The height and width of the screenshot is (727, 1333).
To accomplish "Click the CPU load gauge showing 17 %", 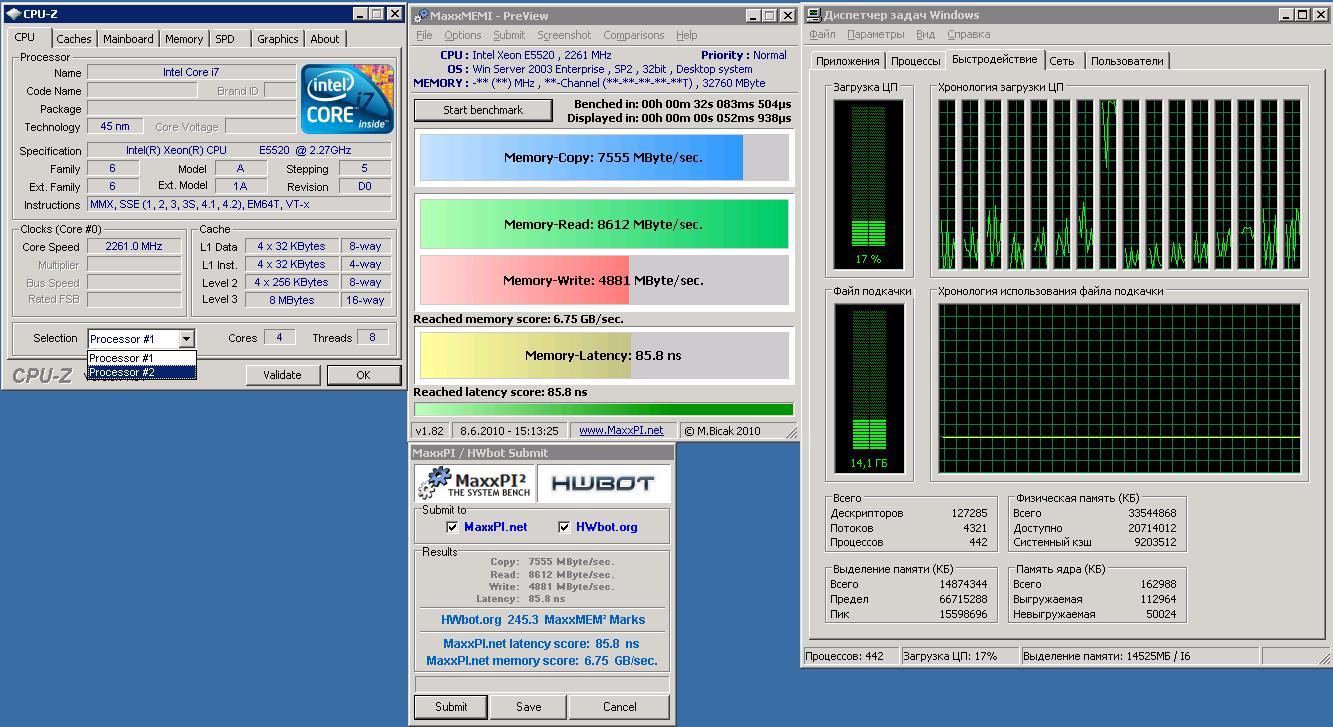I will [868, 184].
